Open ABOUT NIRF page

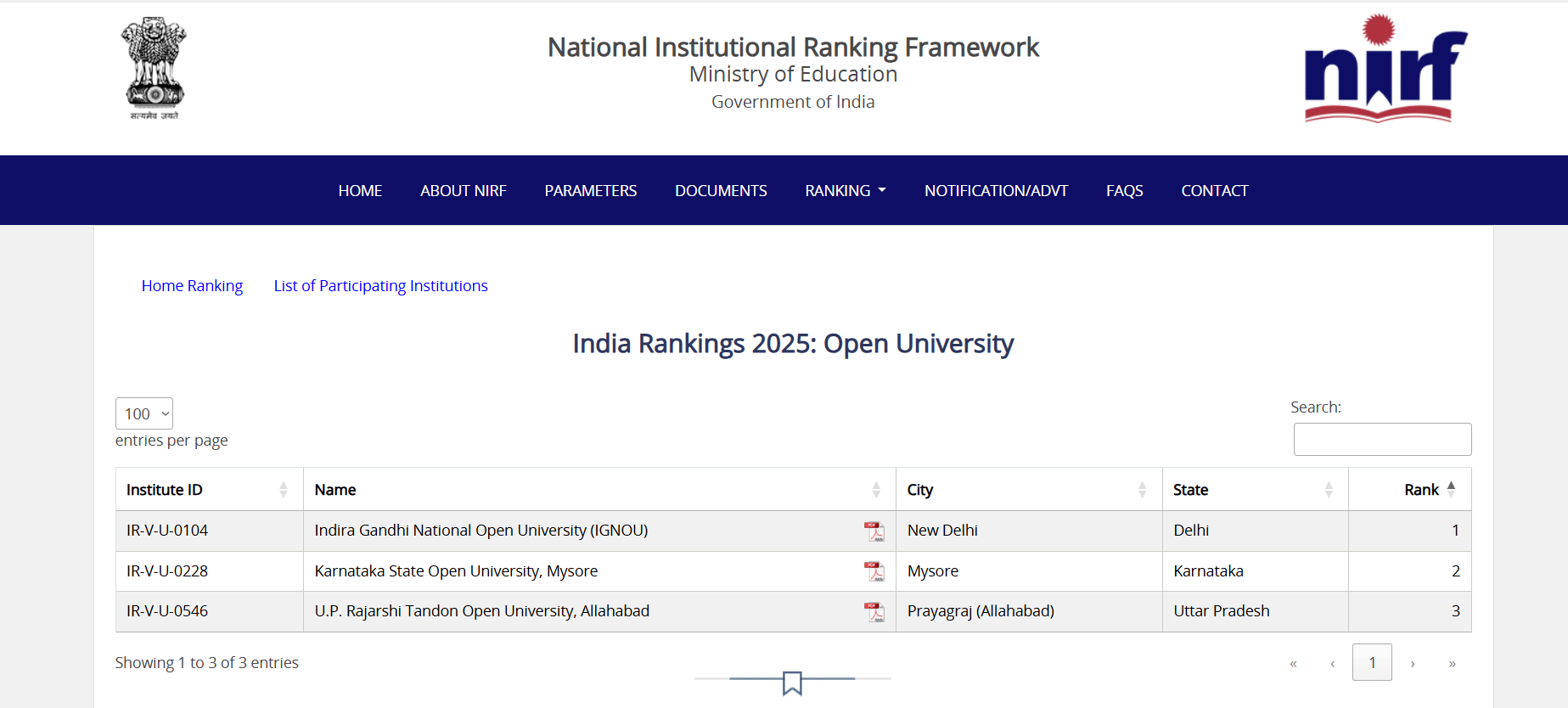coord(464,191)
